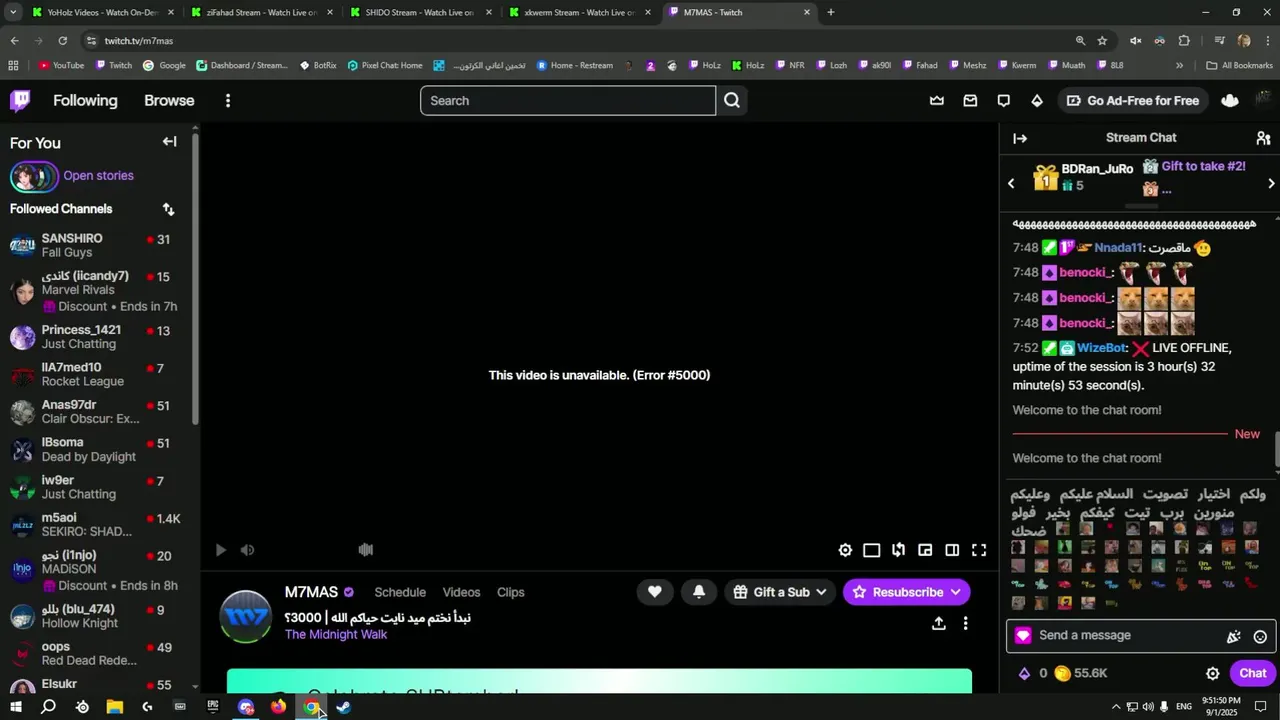Image resolution: width=1280 pixels, height=720 pixels.
Task: Open the Get Bits diamond icon below chat
Action: click(1024, 673)
